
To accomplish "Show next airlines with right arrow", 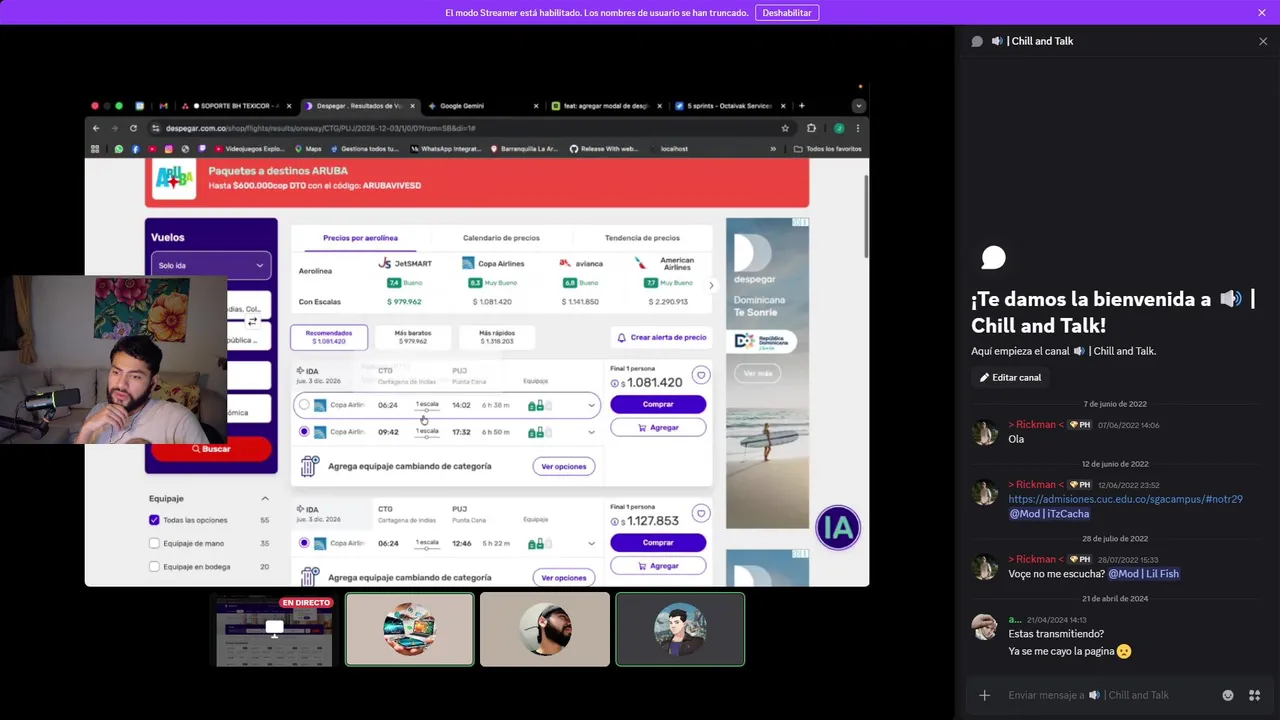I will point(711,285).
